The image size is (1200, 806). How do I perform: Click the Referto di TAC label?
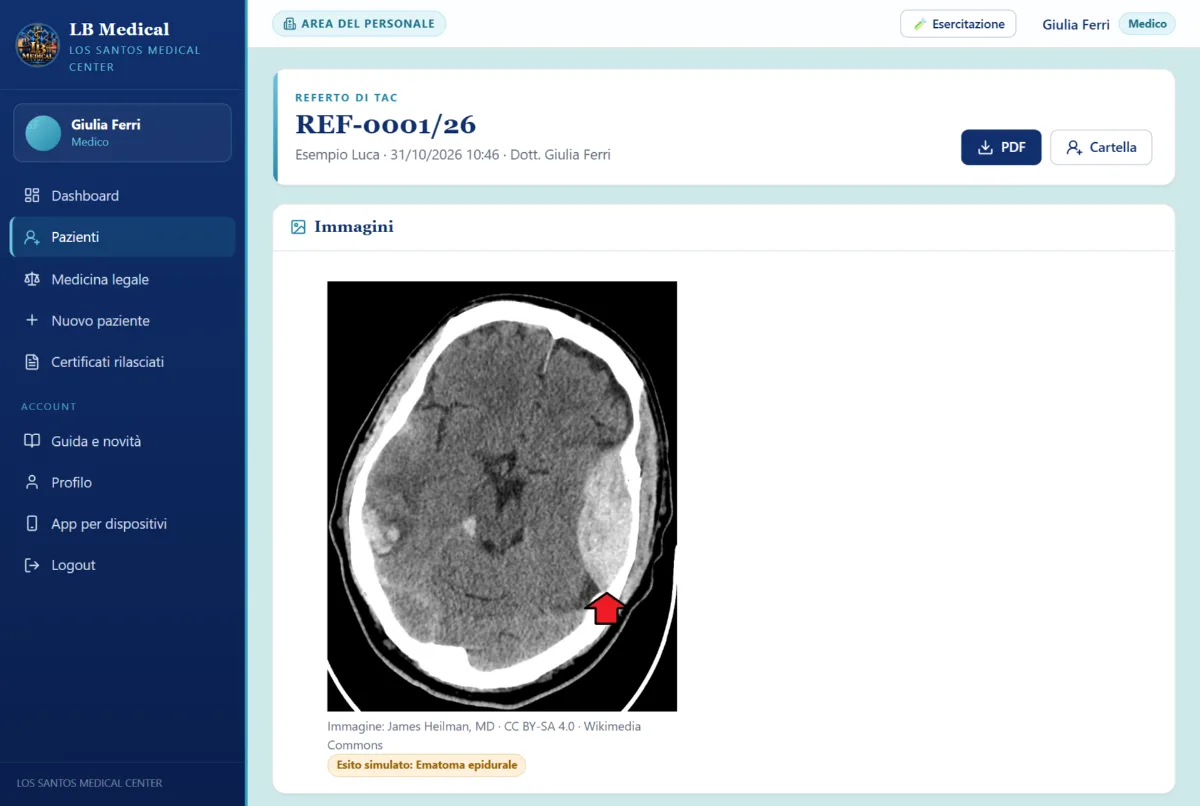coord(346,98)
